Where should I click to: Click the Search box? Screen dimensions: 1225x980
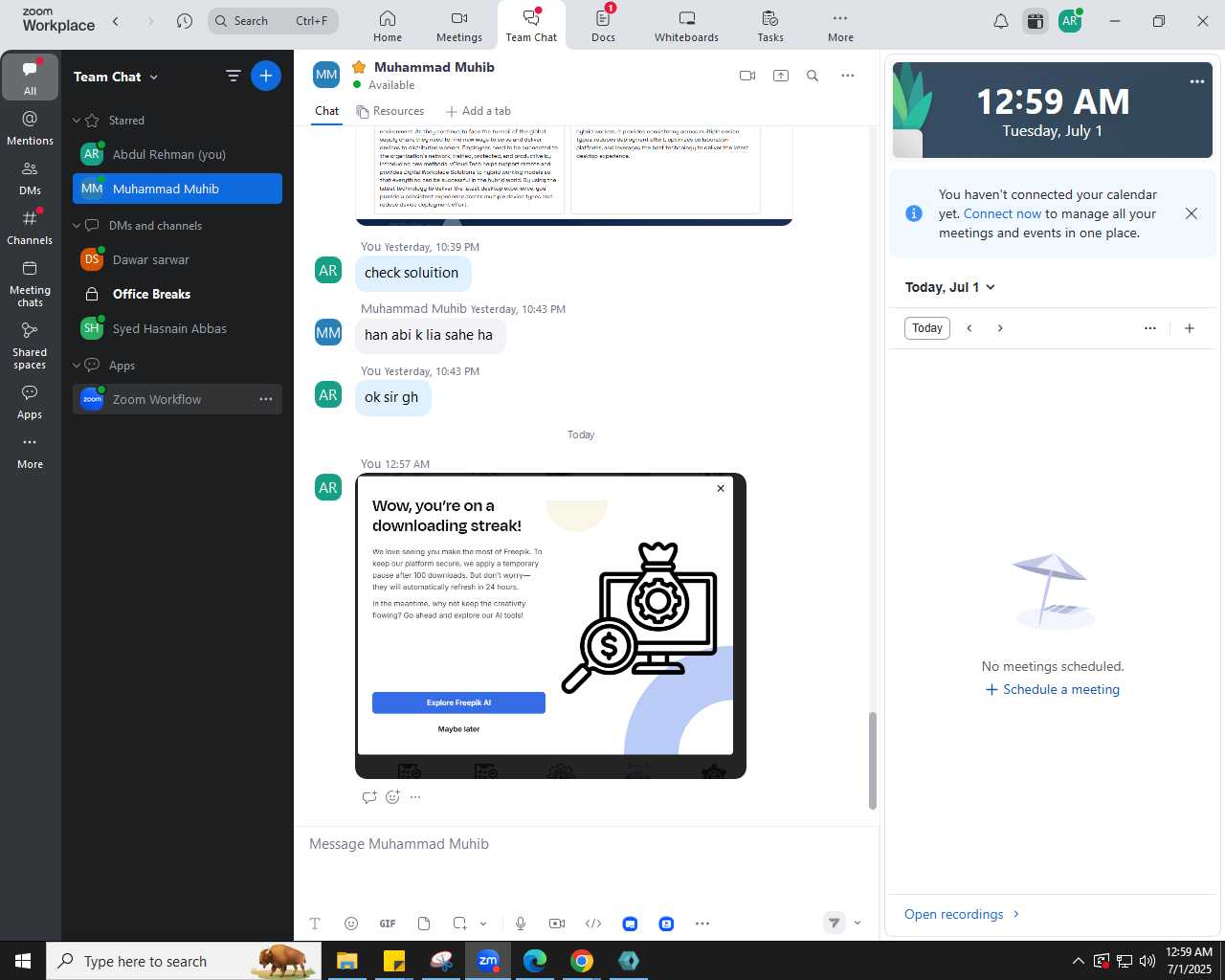tap(273, 21)
